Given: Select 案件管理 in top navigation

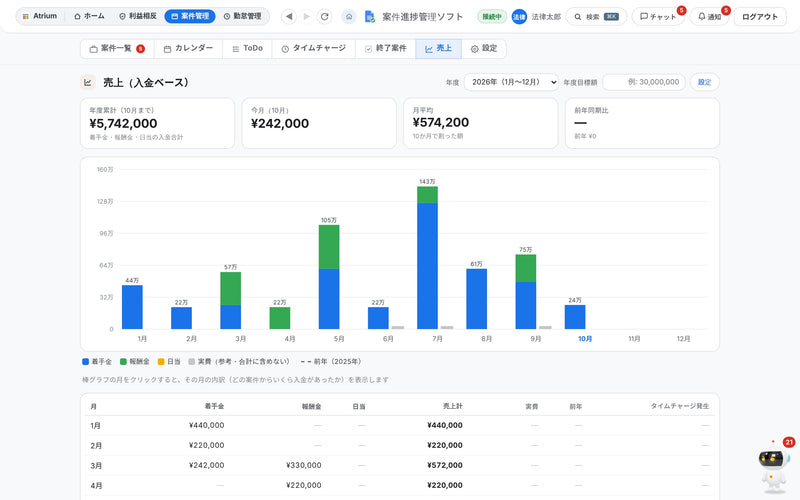Looking at the screenshot, I should 190,16.
